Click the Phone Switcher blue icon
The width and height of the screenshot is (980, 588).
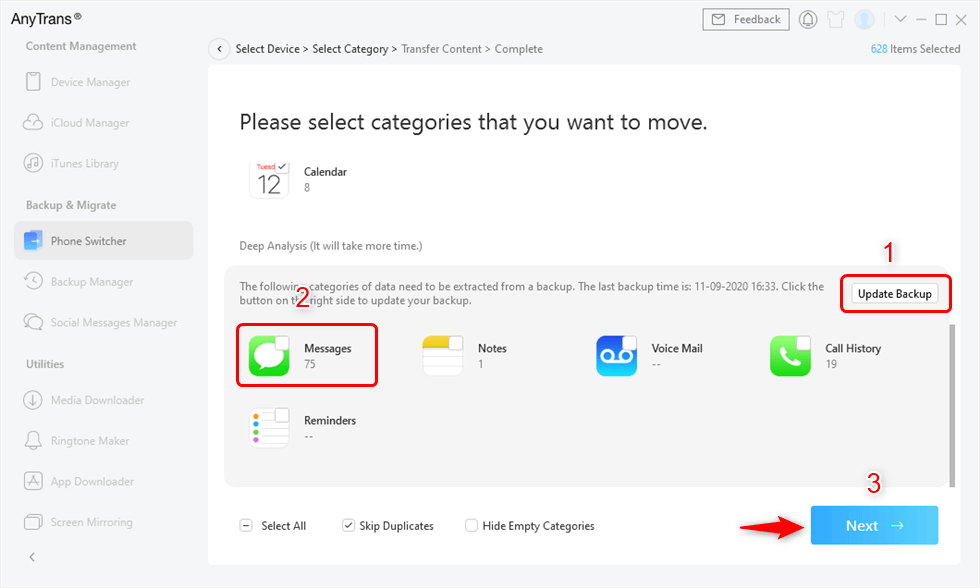click(x=33, y=241)
